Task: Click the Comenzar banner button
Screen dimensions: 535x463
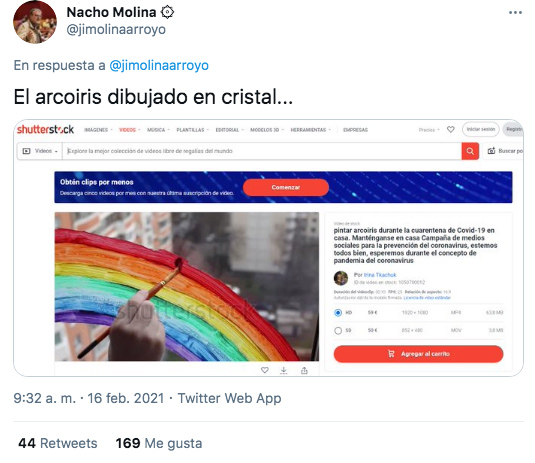Action: coord(286,187)
